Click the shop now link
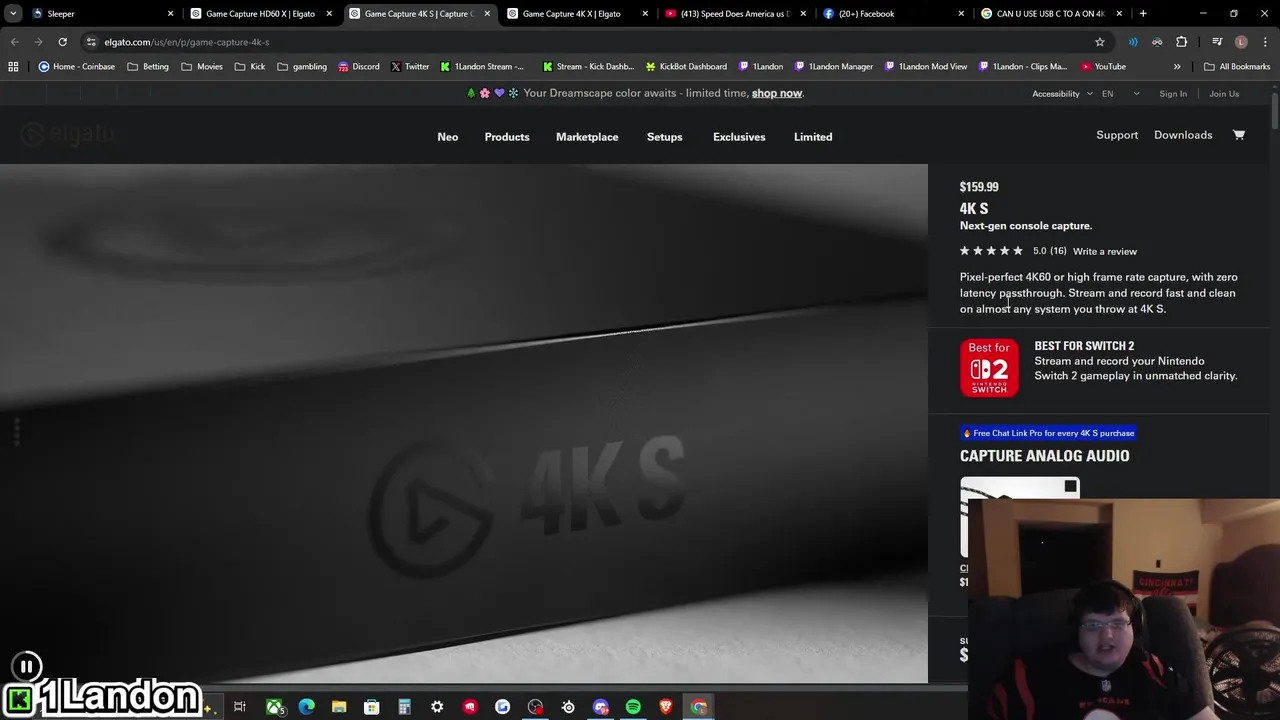1280x720 pixels. [777, 93]
